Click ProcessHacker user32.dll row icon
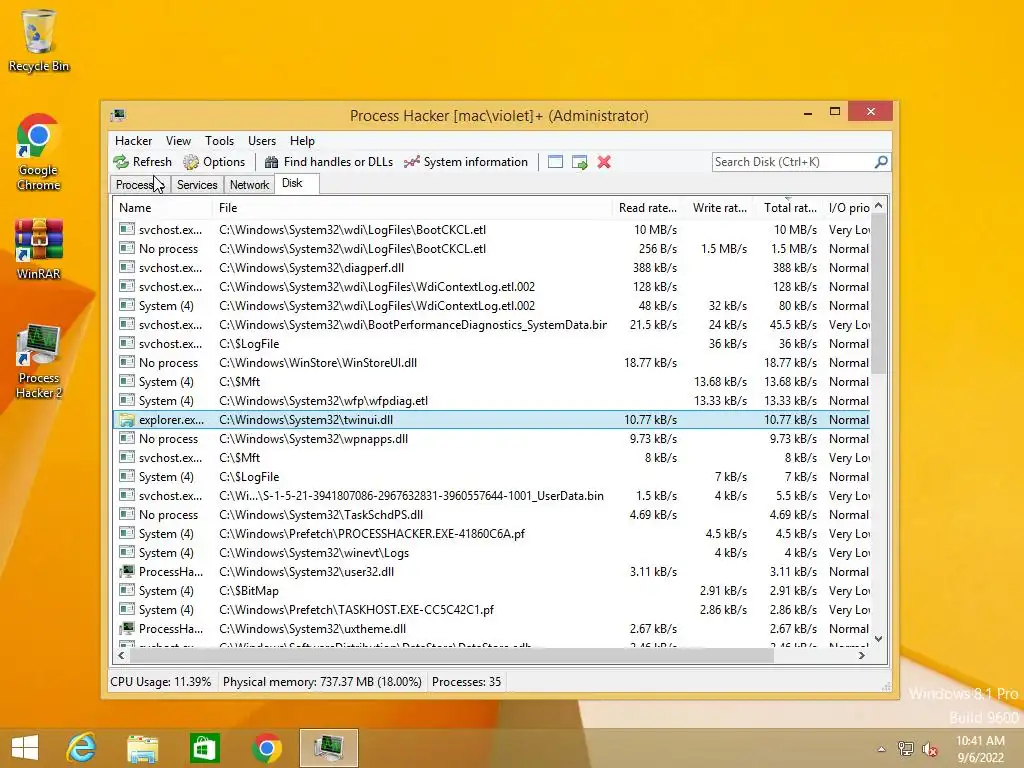 pos(127,572)
